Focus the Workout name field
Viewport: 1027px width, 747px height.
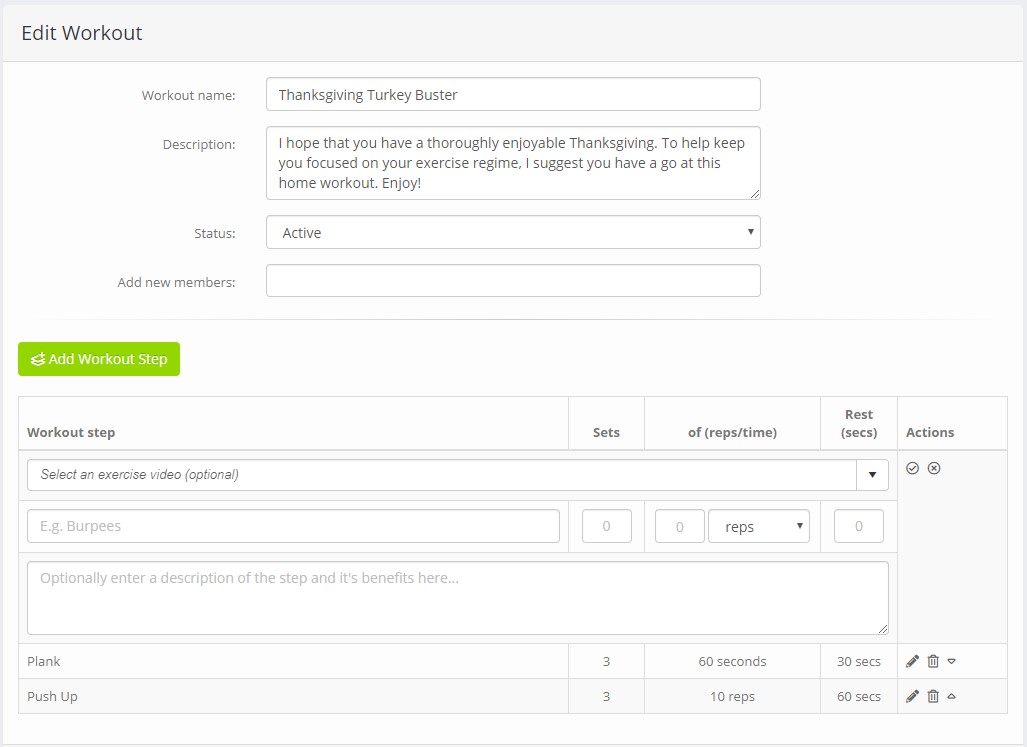pyautogui.click(x=513, y=94)
